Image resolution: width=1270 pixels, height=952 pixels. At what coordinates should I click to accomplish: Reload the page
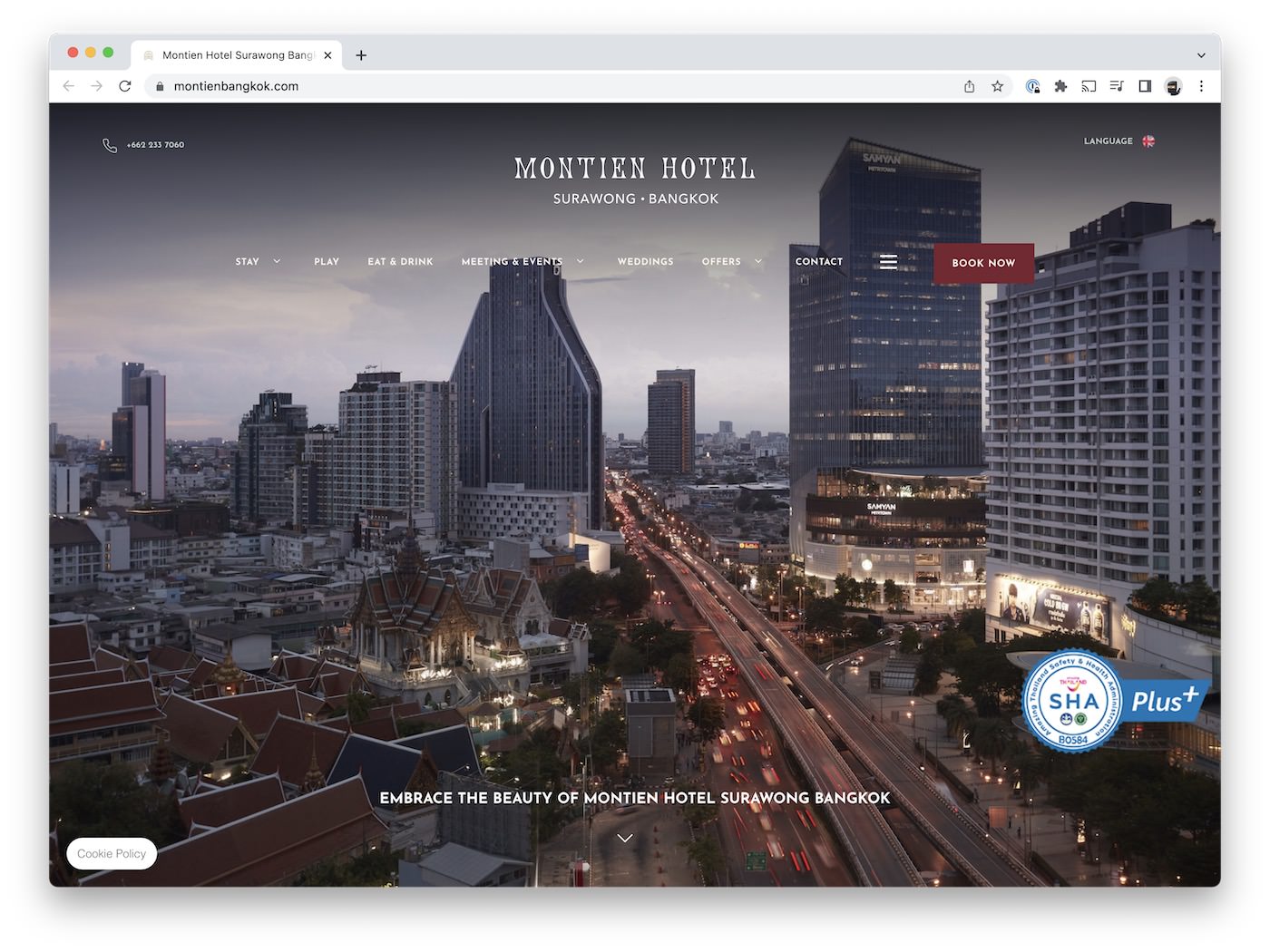click(125, 86)
